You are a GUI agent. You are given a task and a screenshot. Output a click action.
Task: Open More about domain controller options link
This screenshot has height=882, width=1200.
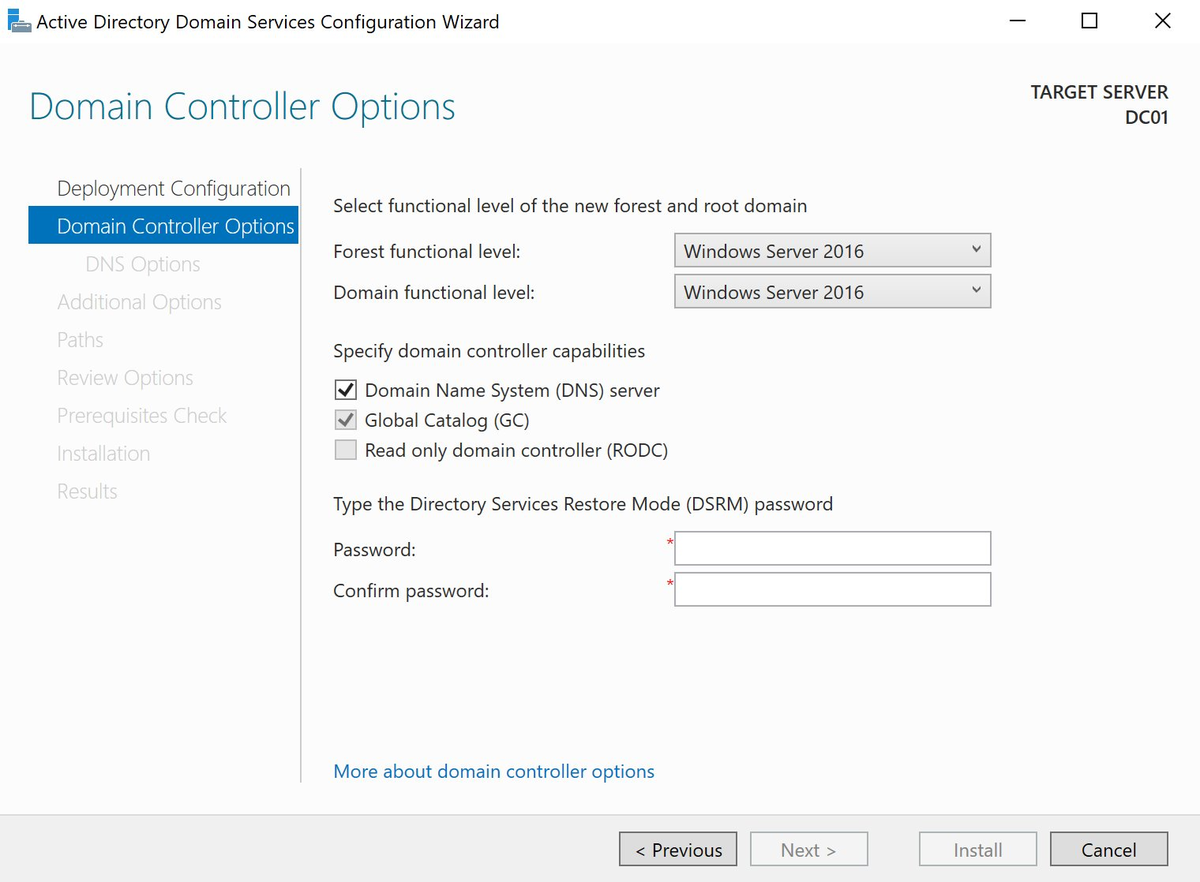pyautogui.click(x=493, y=771)
